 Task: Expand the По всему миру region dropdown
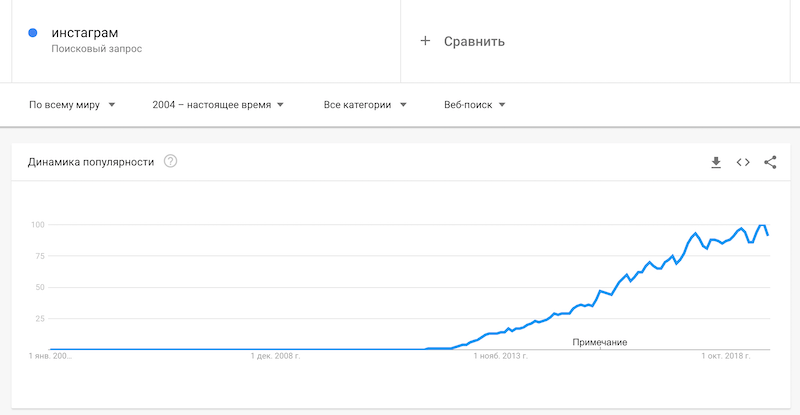(72, 105)
